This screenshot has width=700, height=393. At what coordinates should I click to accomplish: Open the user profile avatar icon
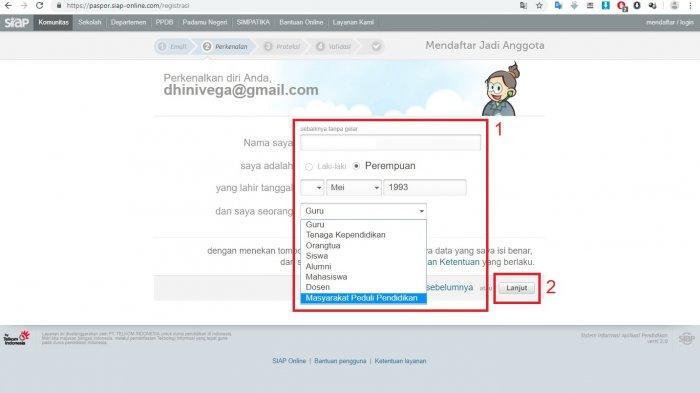[675, 6]
